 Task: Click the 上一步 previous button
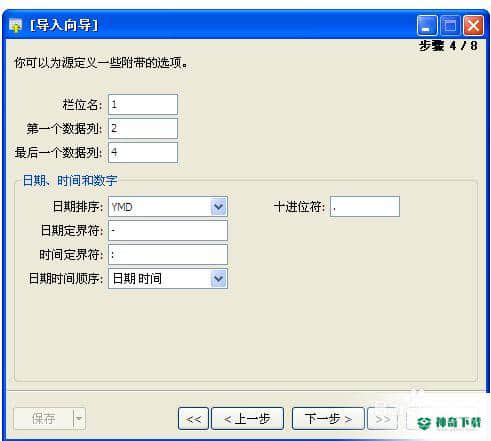click(x=248, y=418)
